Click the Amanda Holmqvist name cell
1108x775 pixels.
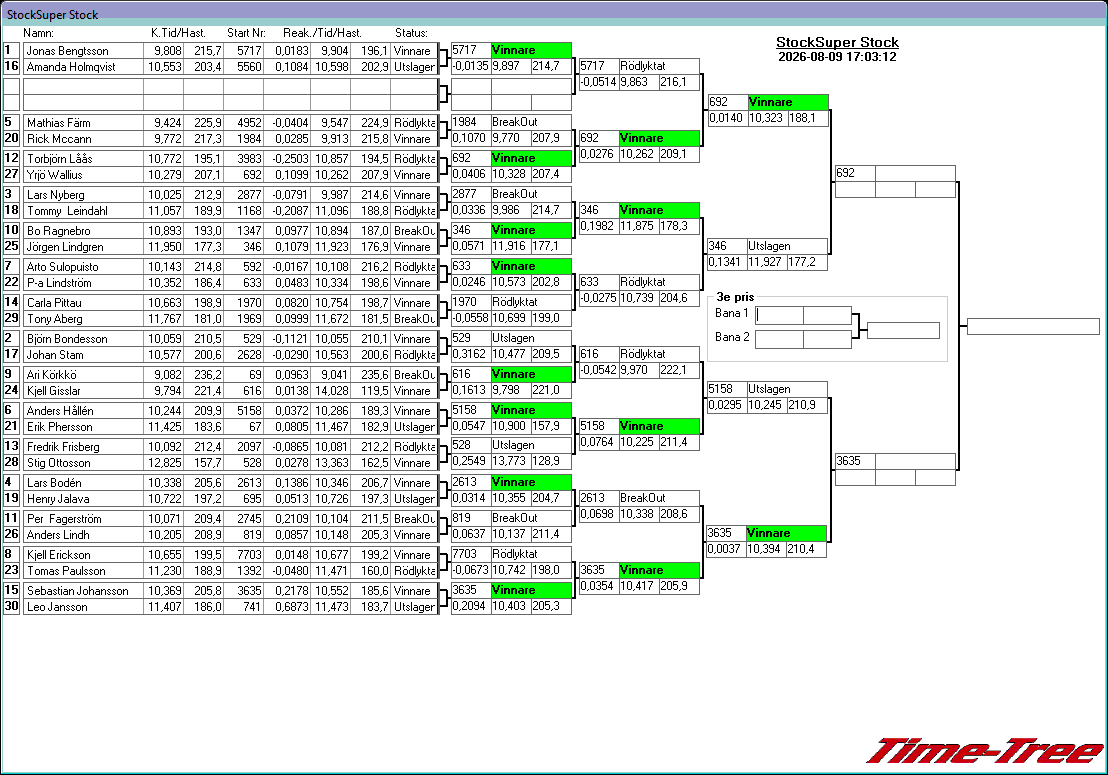pyautogui.click(x=83, y=67)
